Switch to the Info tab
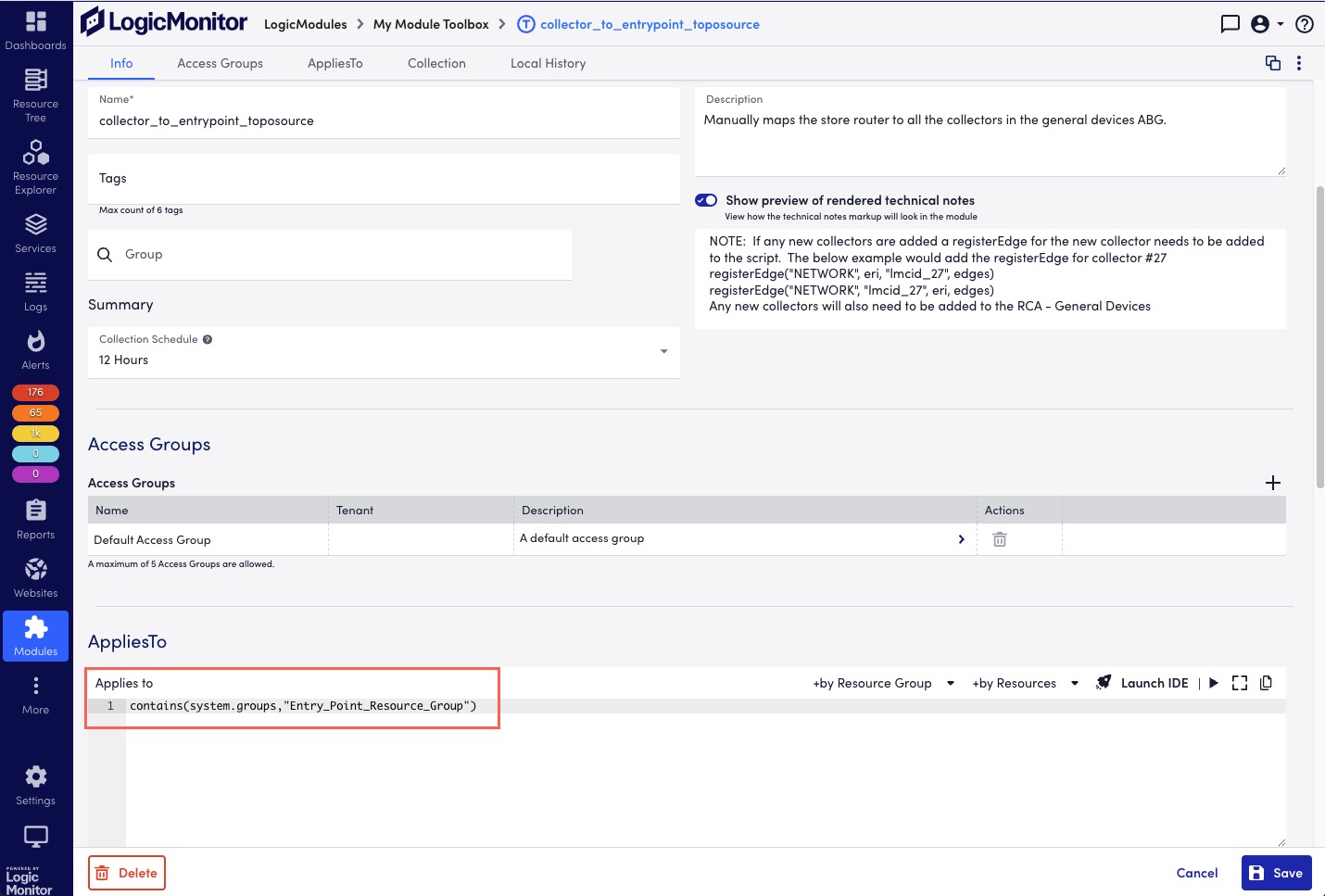Viewport: 1325px width, 896px height. (121, 63)
